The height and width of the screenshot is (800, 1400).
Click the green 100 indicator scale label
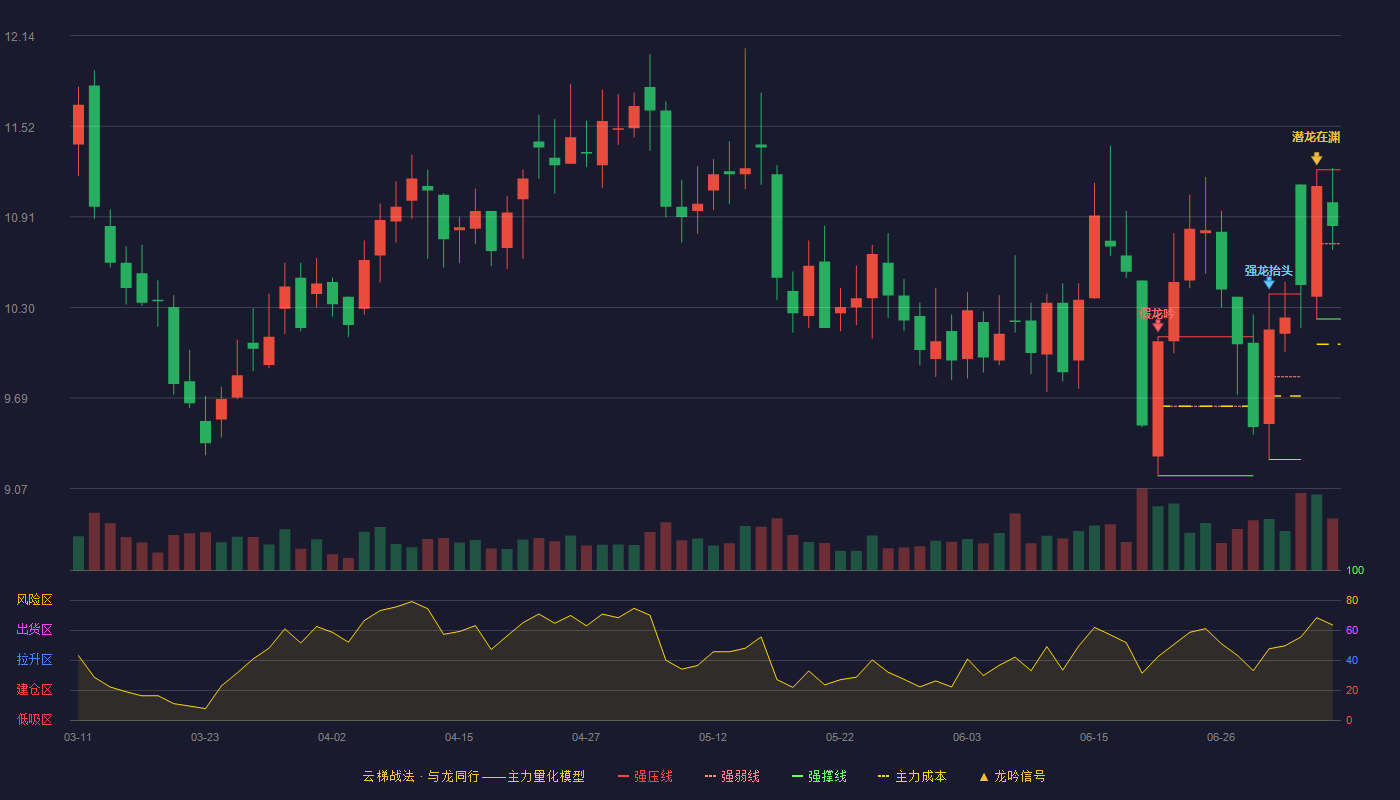pos(1355,571)
